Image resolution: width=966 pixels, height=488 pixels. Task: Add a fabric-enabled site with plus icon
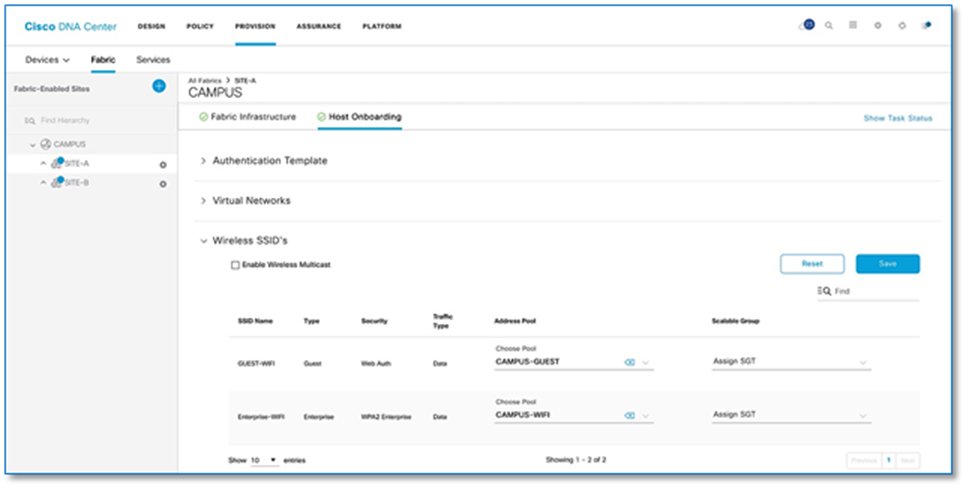point(159,86)
